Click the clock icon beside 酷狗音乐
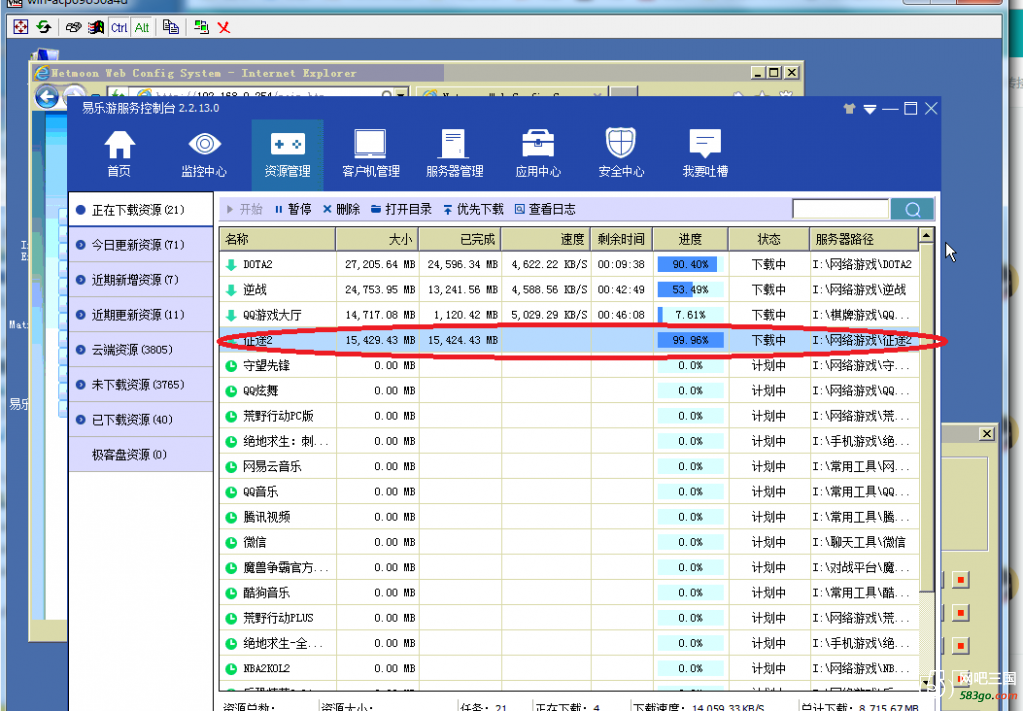The width and height of the screenshot is (1023, 711). 231,594
